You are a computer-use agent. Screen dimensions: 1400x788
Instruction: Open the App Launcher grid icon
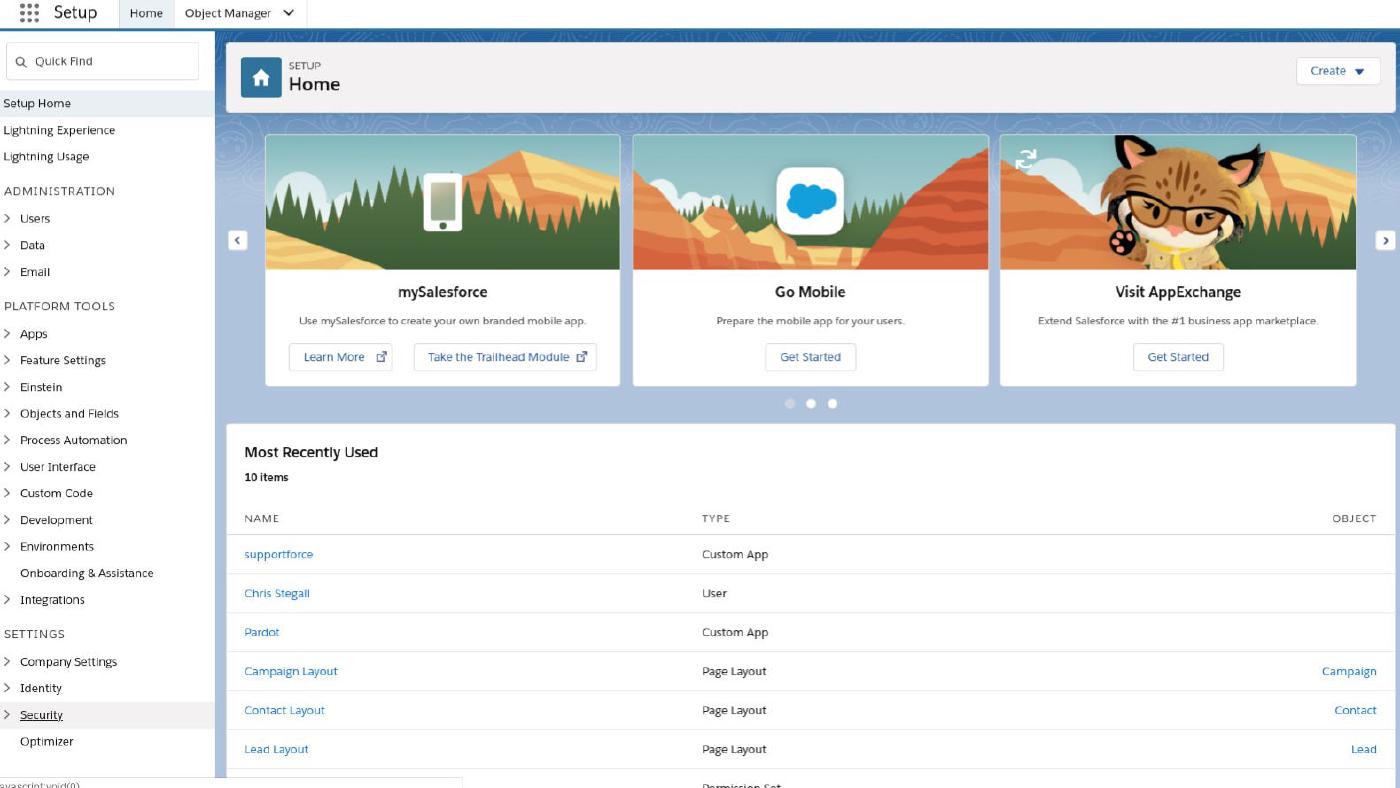tap(29, 13)
